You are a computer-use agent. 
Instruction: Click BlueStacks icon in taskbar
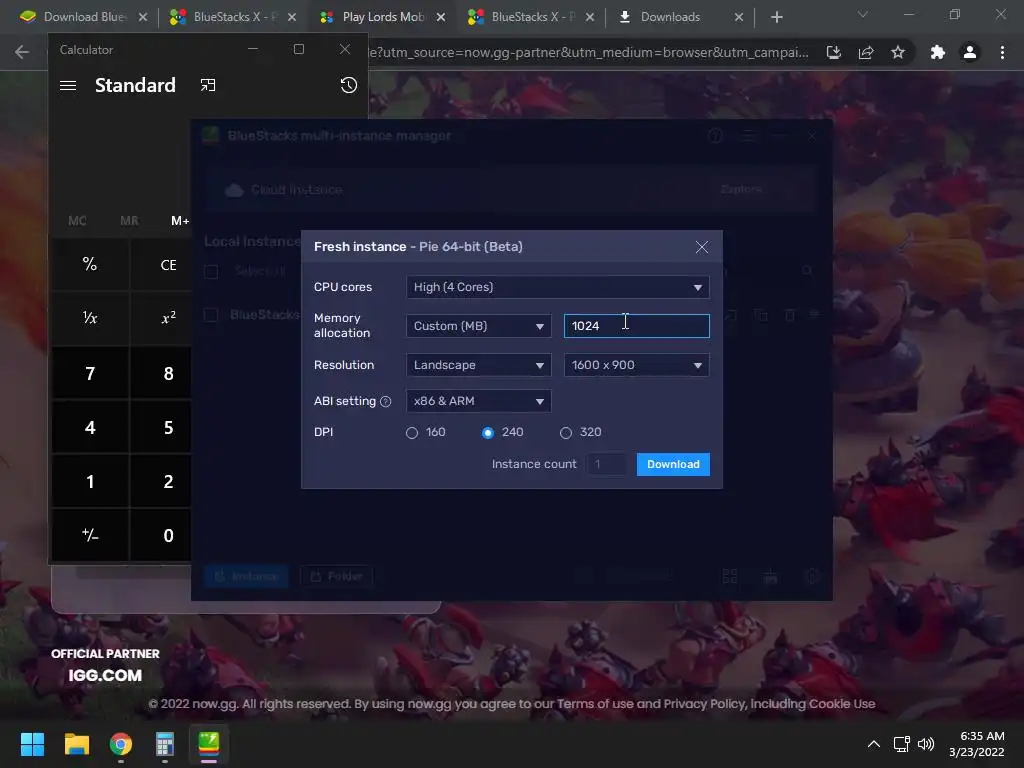coord(209,744)
